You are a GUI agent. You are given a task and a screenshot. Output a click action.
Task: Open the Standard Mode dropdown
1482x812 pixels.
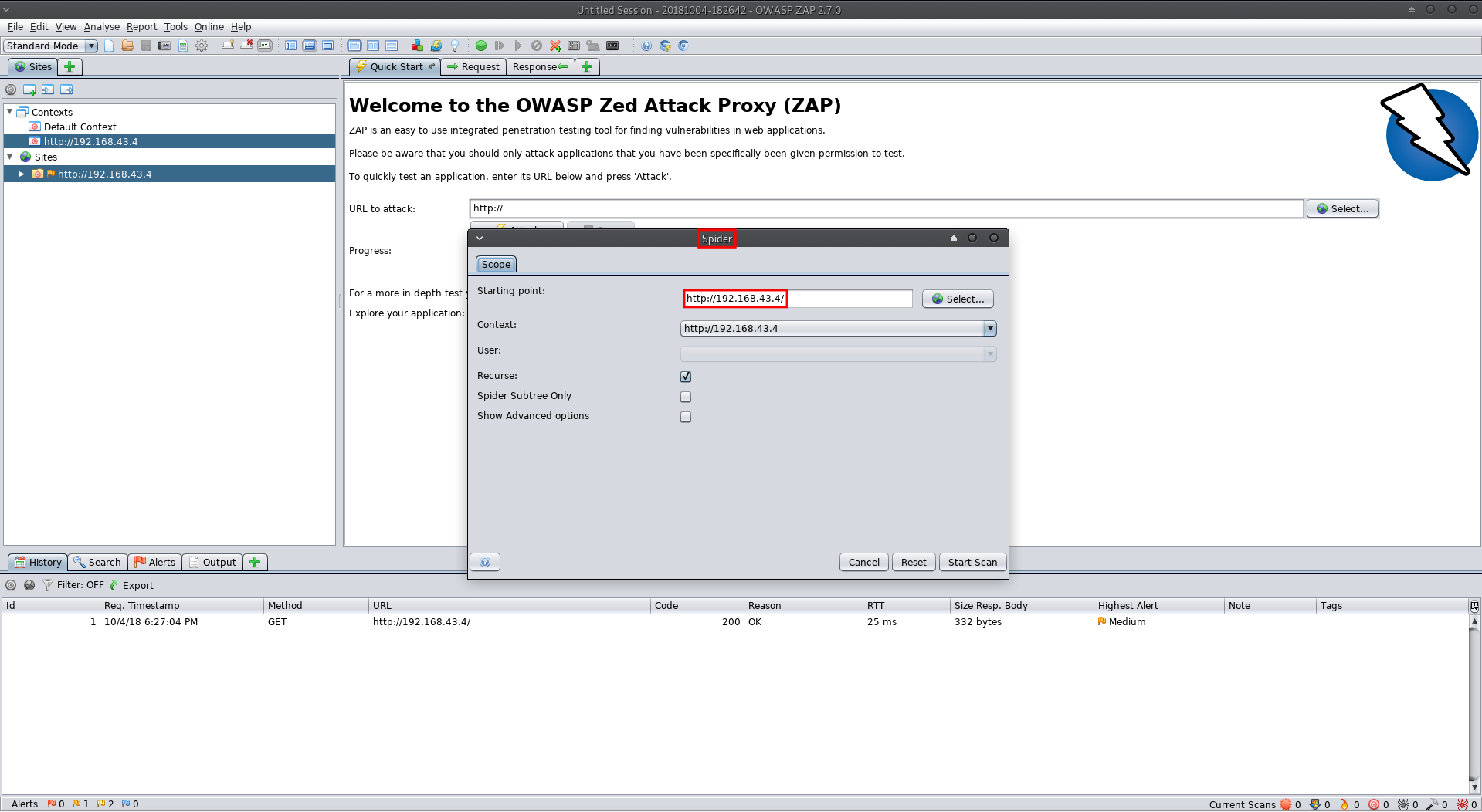50,46
